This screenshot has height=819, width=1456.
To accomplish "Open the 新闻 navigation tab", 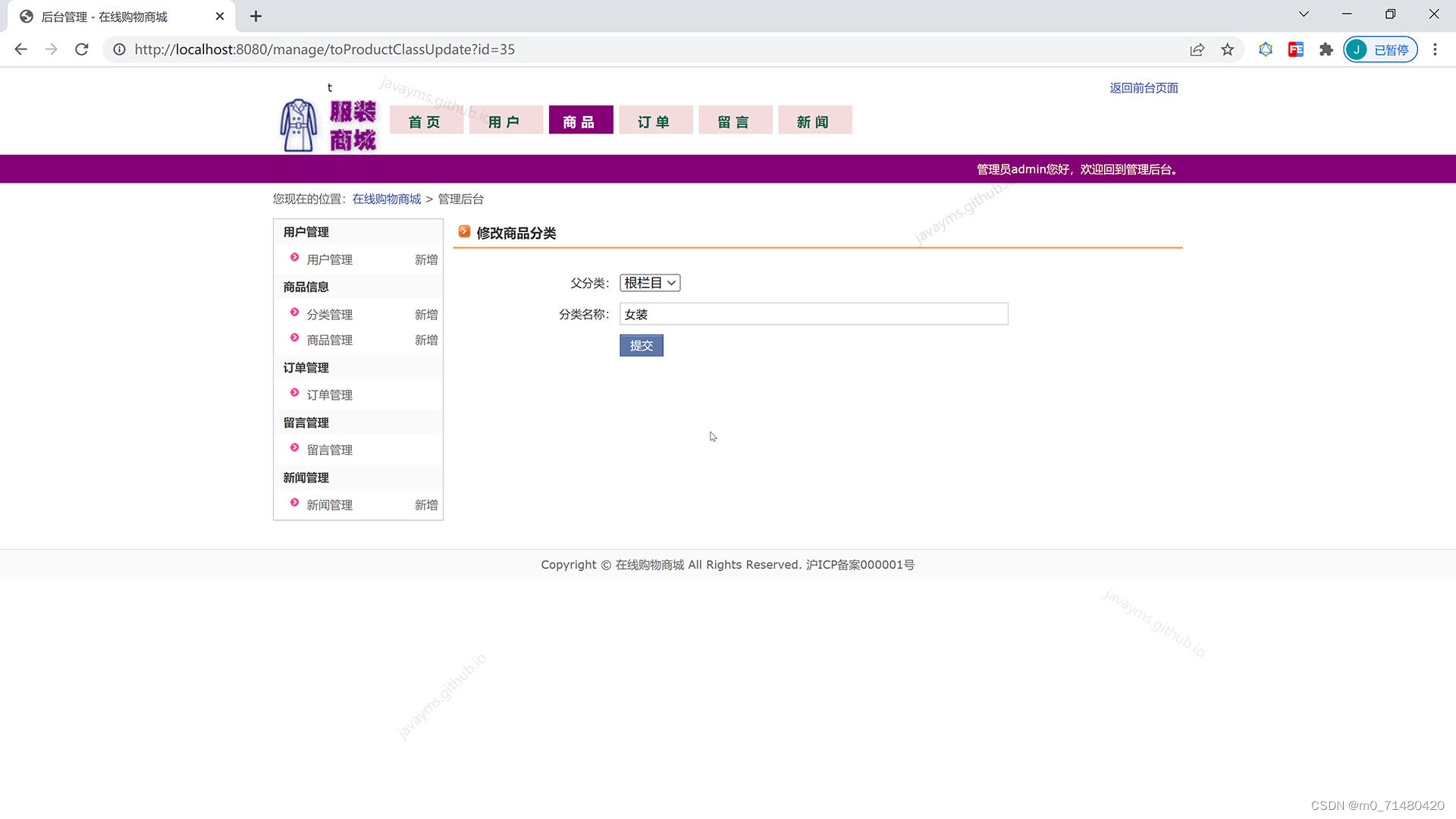I will click(815, 121).
